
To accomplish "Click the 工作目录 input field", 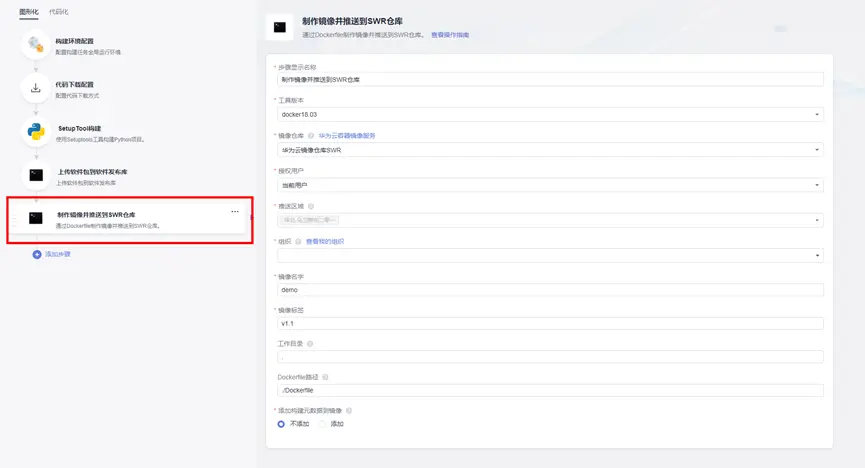I will 550,357.
